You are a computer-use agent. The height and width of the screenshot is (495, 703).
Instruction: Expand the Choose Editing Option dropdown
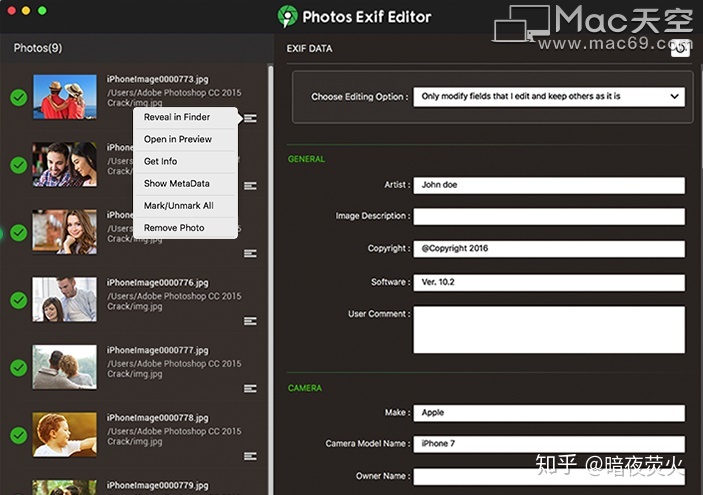point(549,96)
